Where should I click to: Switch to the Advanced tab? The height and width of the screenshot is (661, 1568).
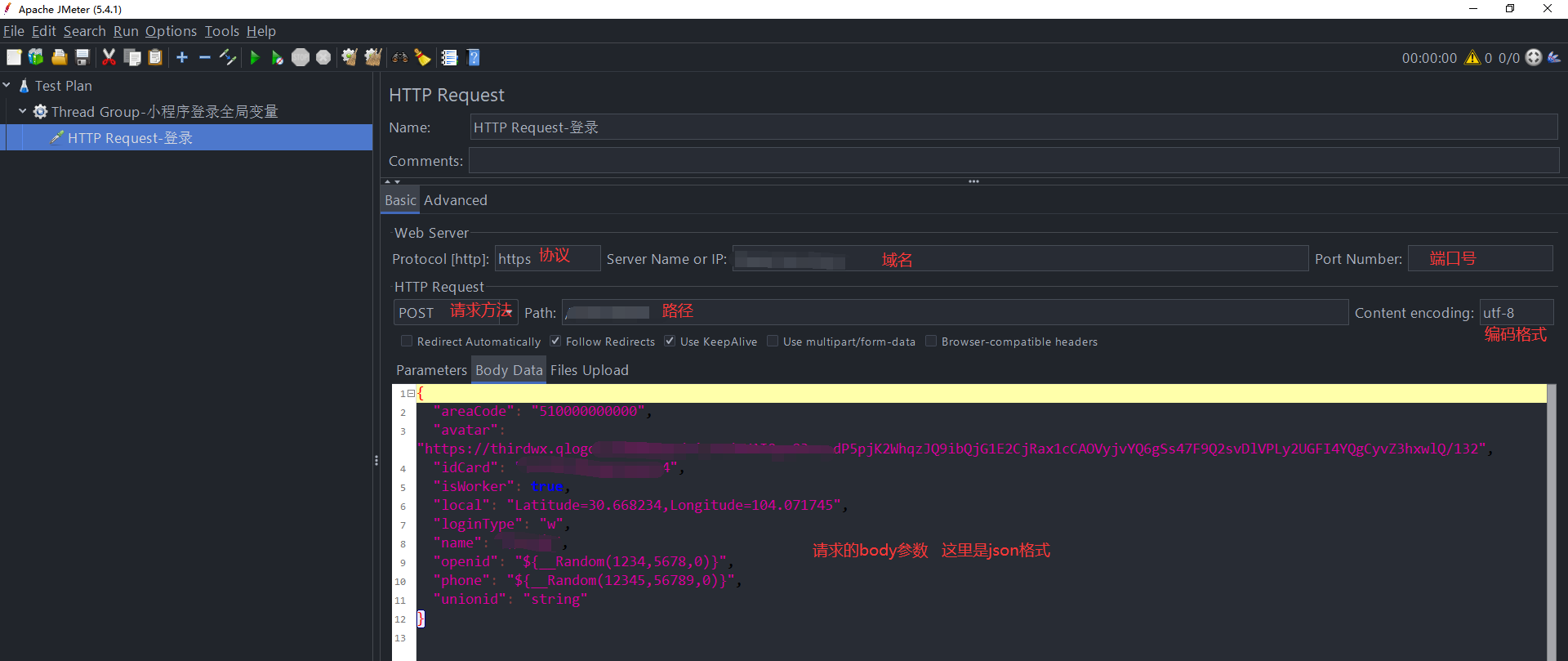(456, 200)
